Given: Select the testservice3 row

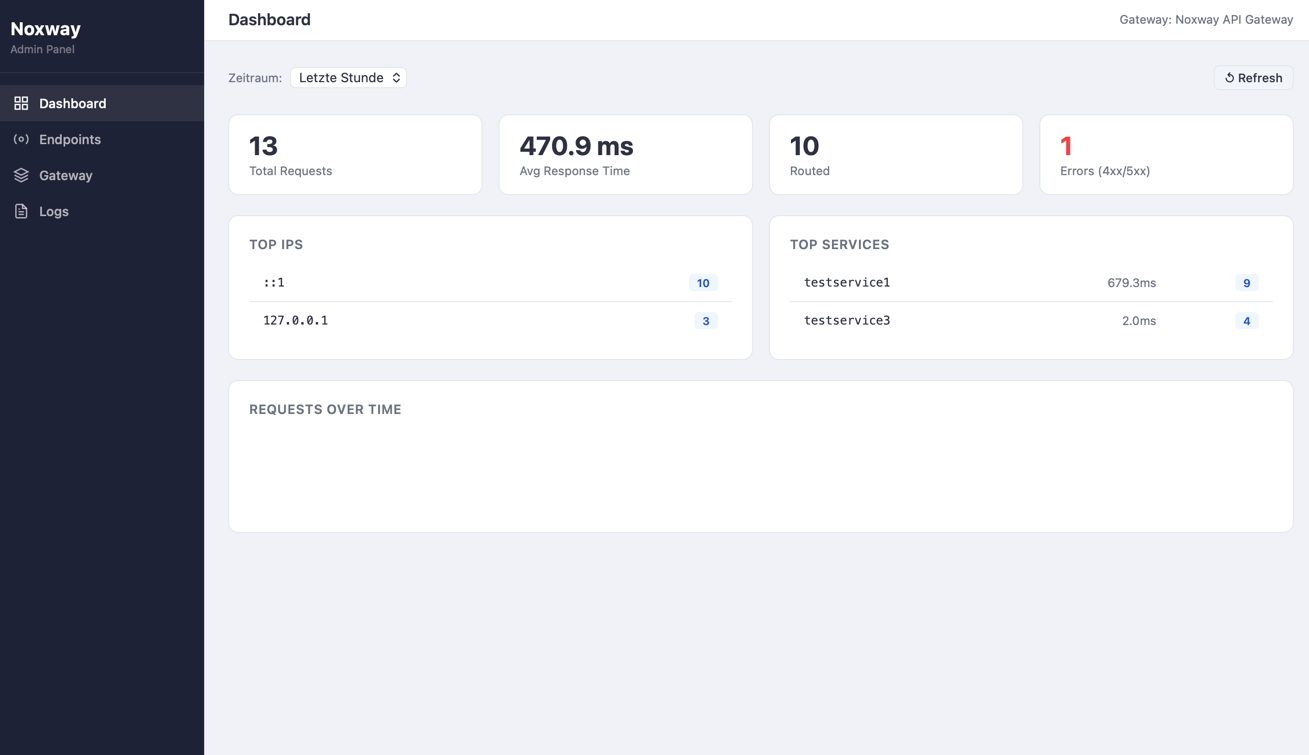Looking at the screenshot, I should pyautogui.click(x=1031, y=321).
